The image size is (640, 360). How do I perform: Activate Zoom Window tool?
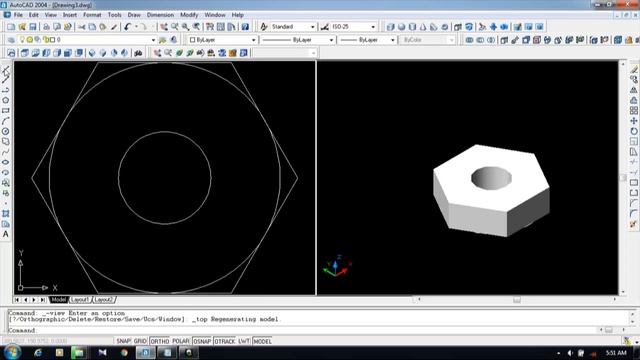186,27
